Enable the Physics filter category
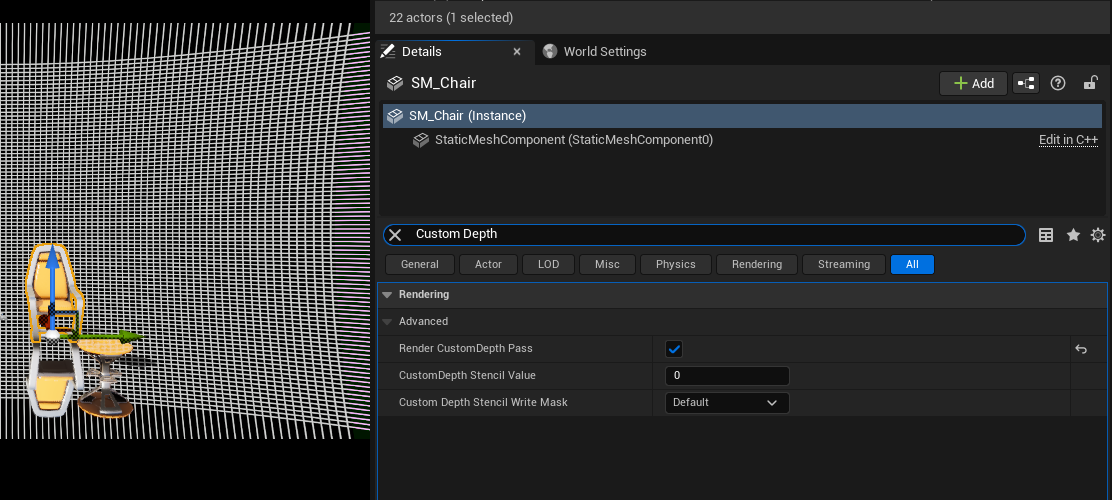 point(675,264)
